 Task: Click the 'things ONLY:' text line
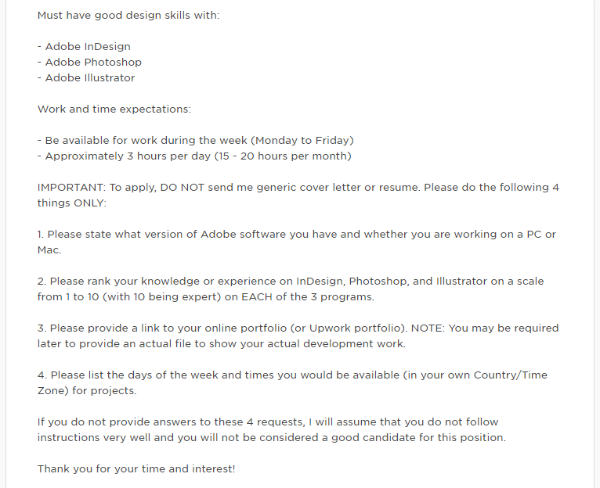click(x=72, y=203)
